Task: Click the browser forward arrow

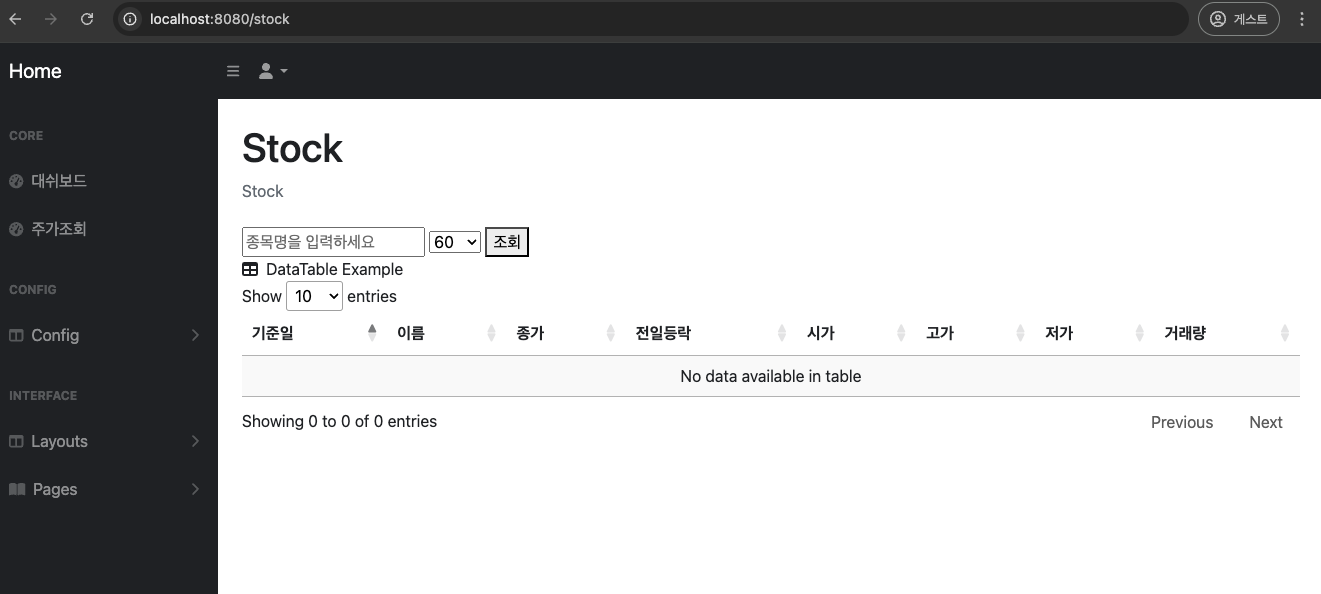Action: tap(51, 19)
